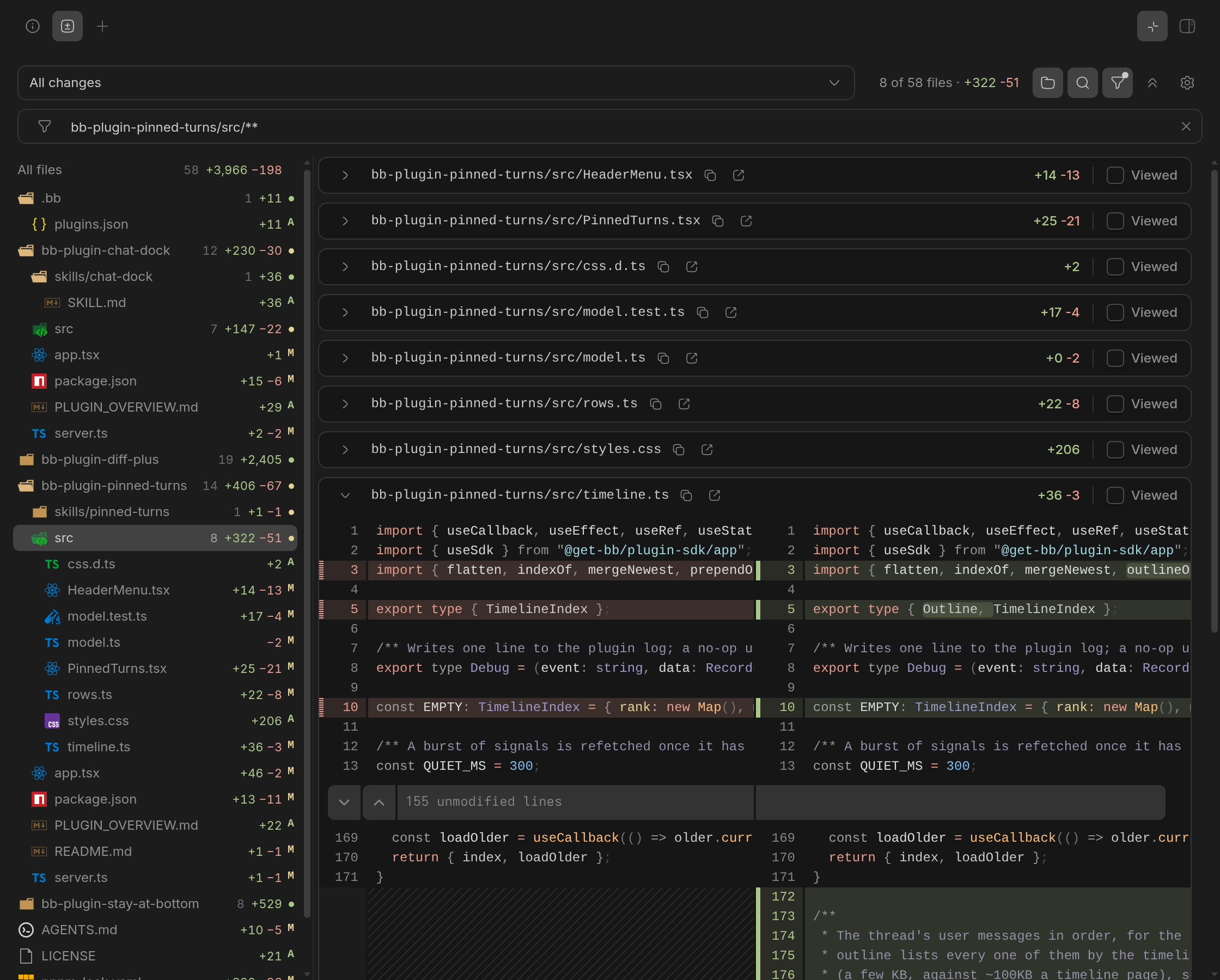Copy the model.test.ts file path
Image resolution: width=1220 pixels, height=980 pixels.
(703, 313)
